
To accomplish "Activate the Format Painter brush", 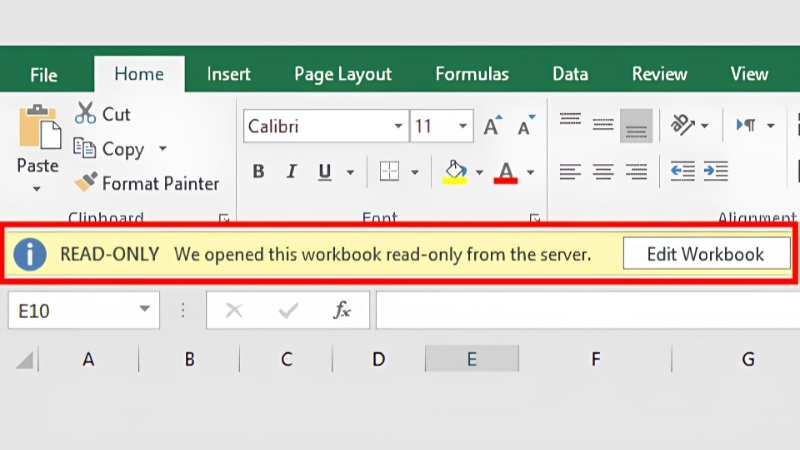I will (x=85, y=182).
